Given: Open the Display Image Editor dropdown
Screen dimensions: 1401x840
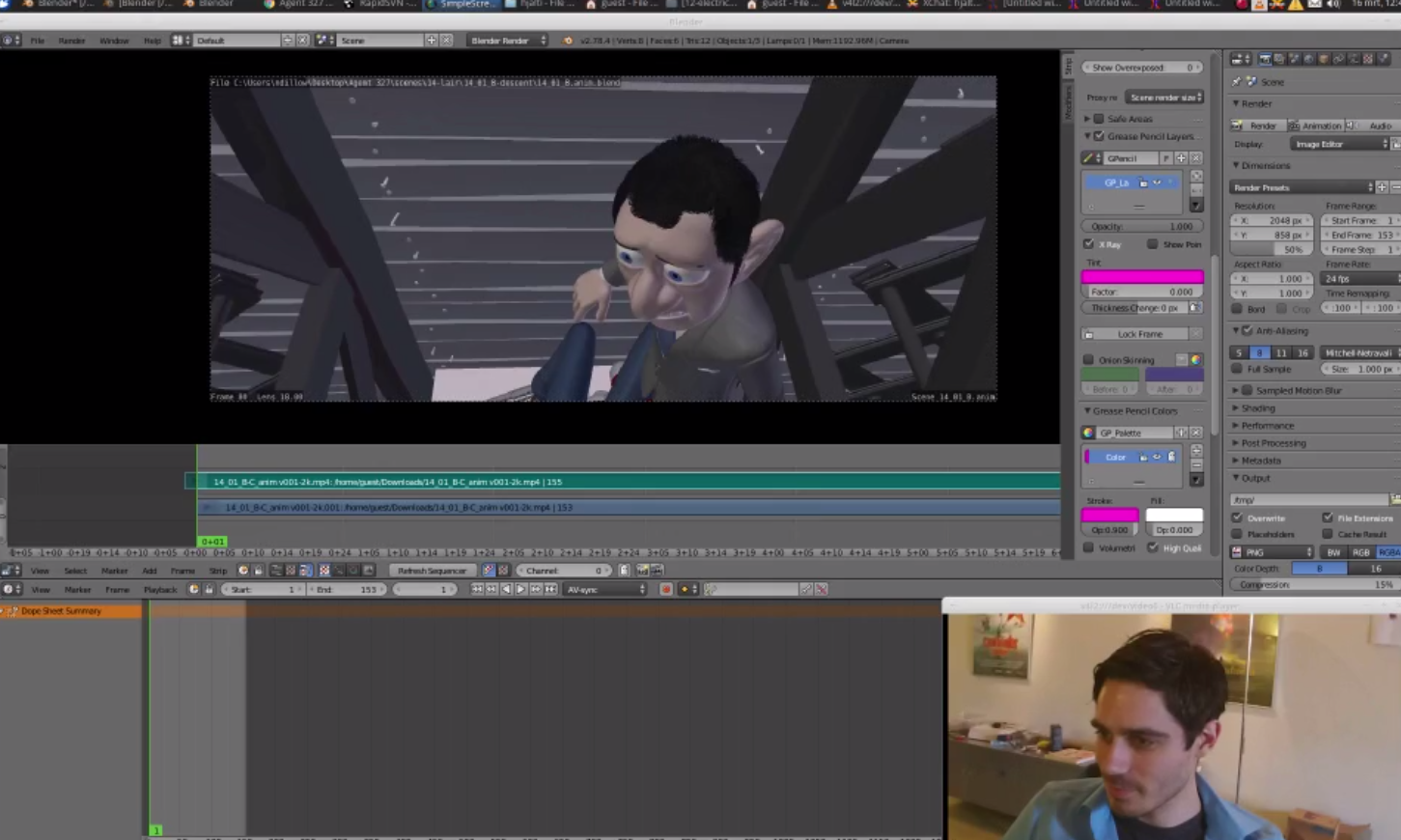Looking at the screenshot, I should [1340, 144].
